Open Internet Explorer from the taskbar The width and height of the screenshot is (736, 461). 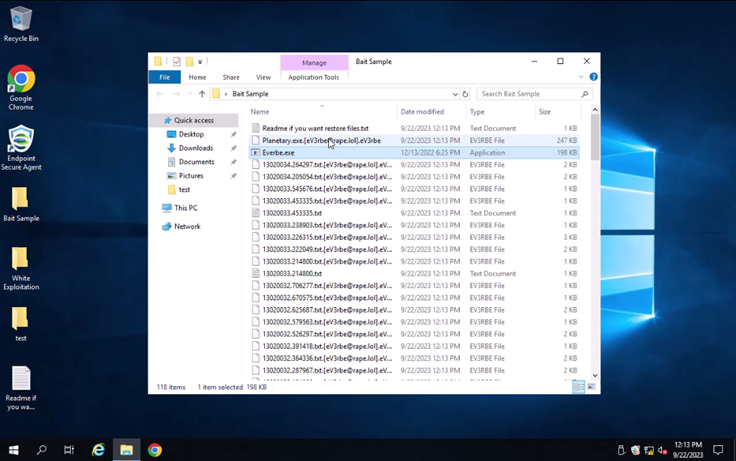click(98, 450)
